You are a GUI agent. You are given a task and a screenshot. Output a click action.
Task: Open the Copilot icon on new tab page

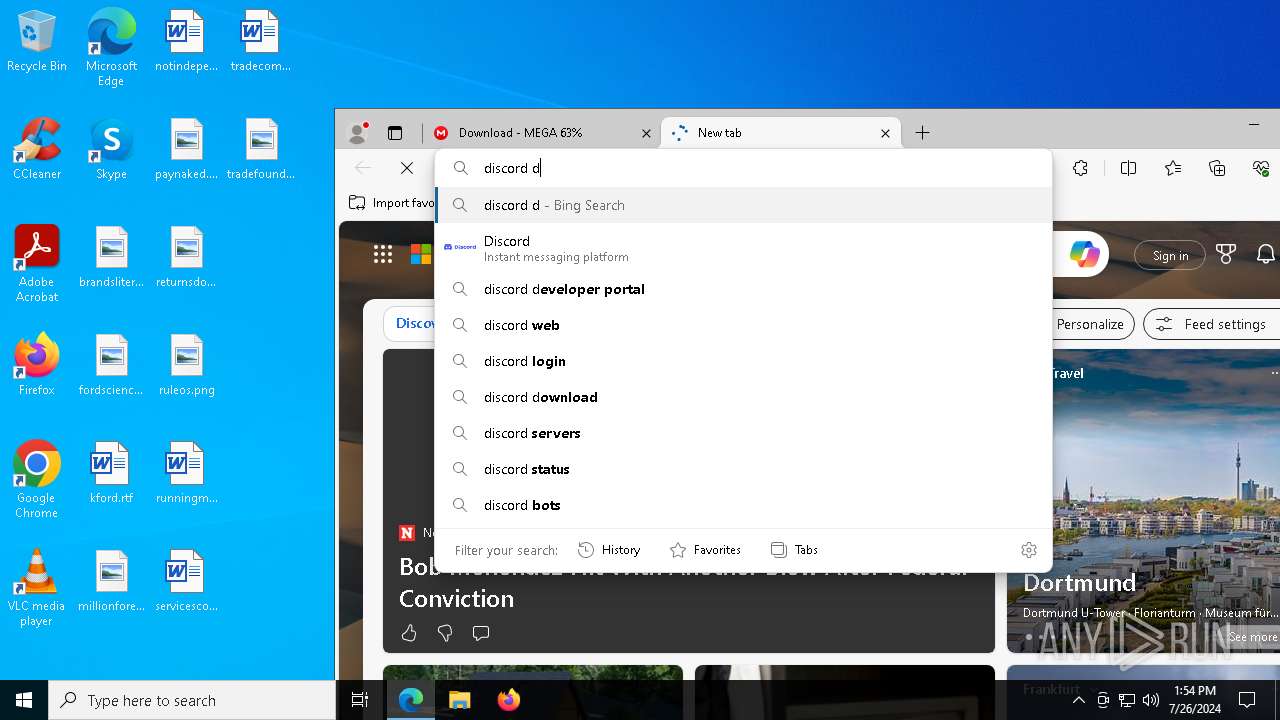[1085, 255]
